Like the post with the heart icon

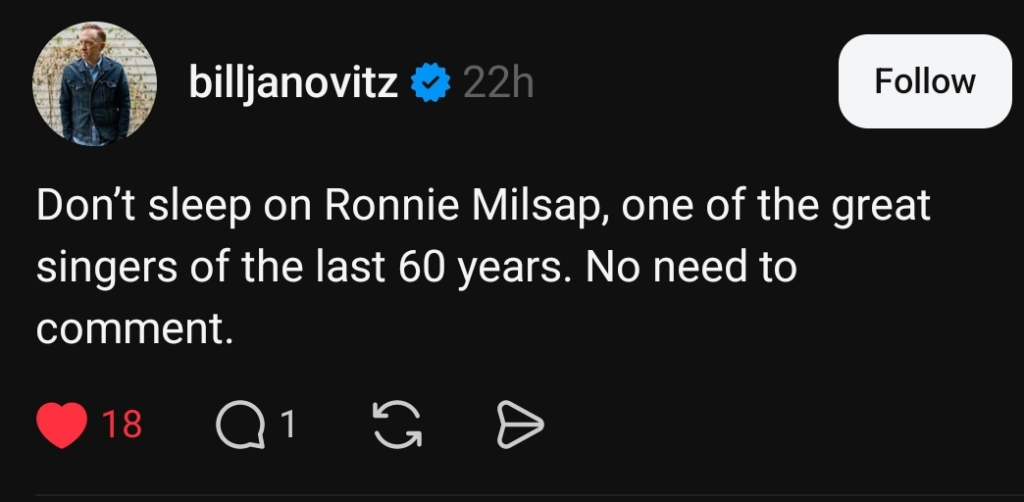click(63, 426)
